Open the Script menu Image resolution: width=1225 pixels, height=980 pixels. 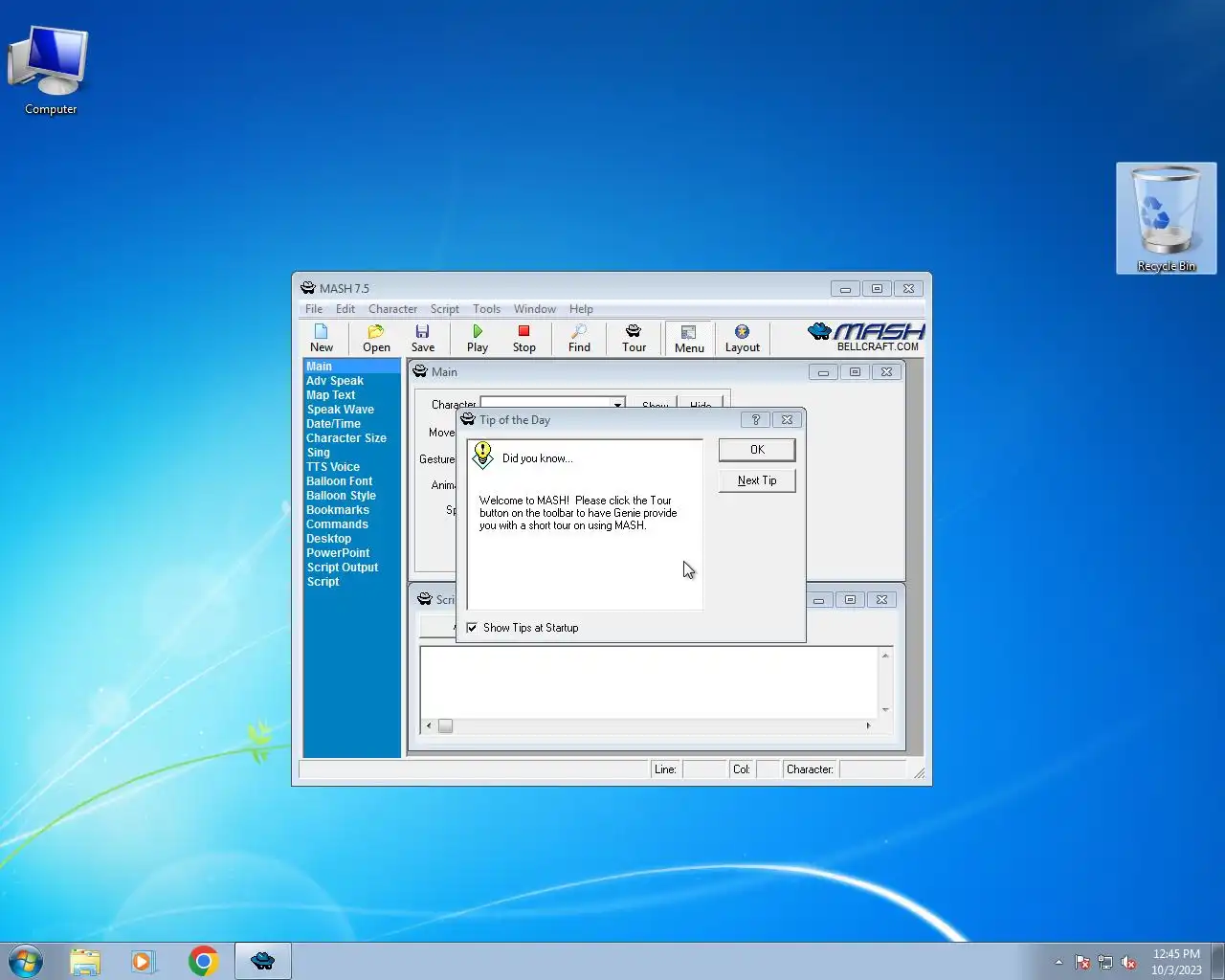click(444, 309)
